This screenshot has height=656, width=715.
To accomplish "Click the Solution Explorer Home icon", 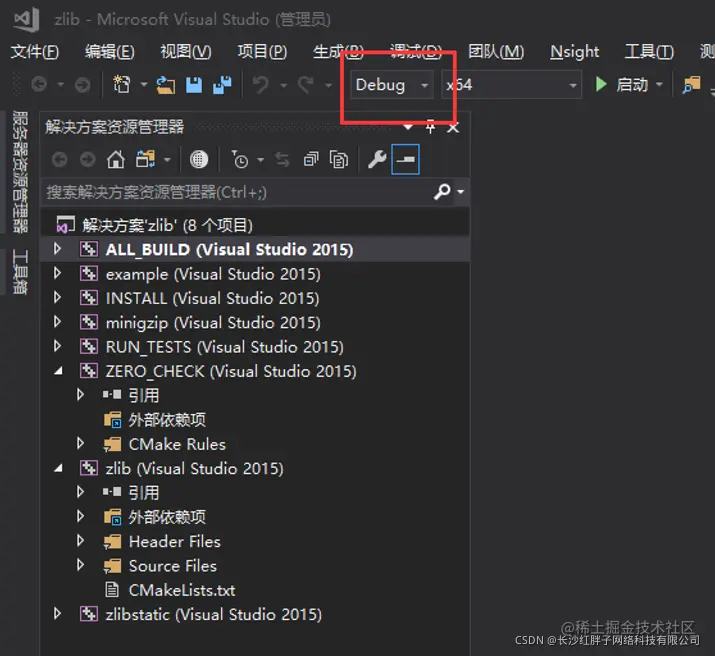I will [115, 160].
